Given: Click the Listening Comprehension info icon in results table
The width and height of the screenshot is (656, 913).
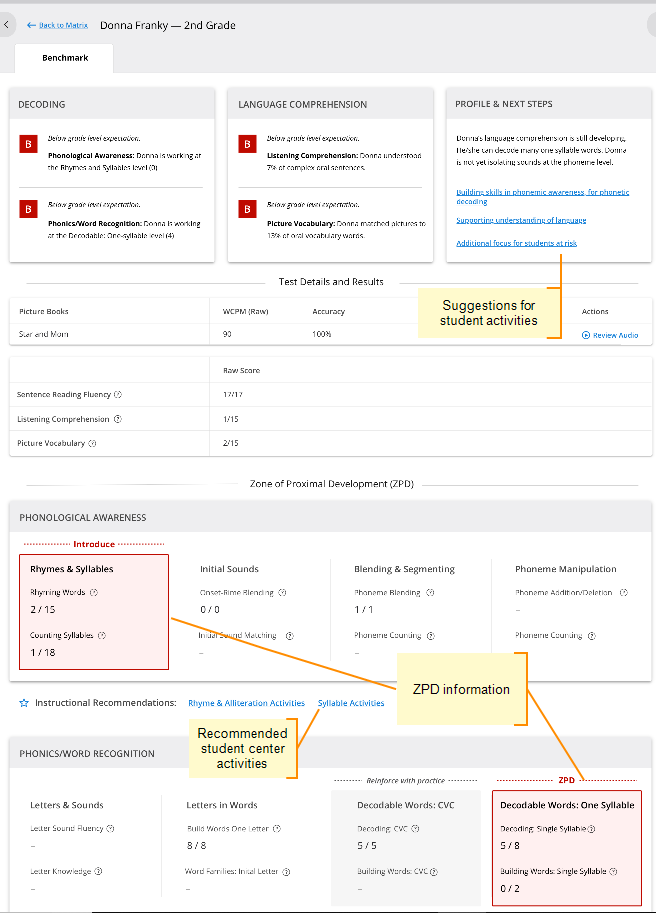Looking at the screenshot, I should pyautogui.click(x=118, y=419).
